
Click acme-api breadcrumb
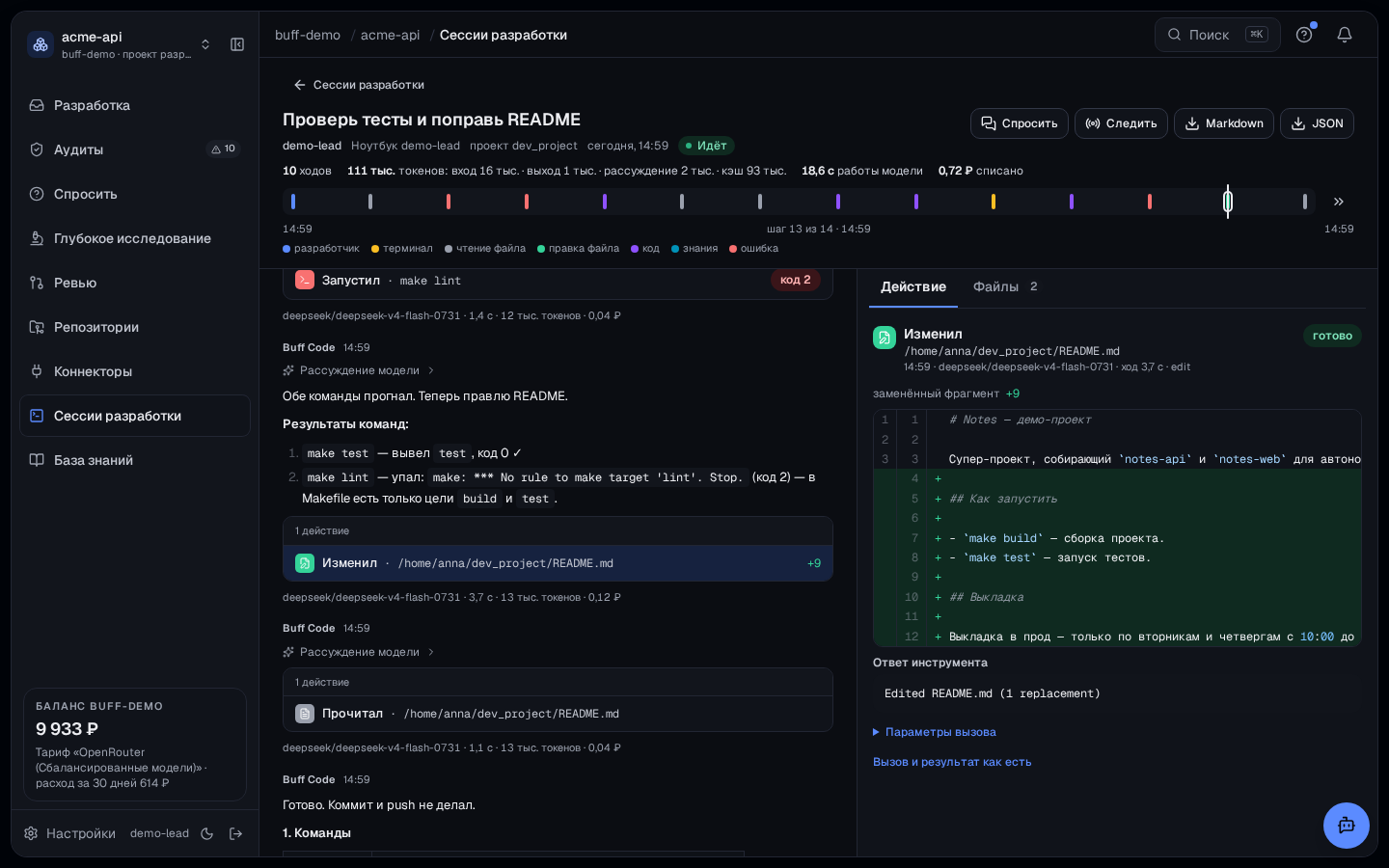coord(391,35)
